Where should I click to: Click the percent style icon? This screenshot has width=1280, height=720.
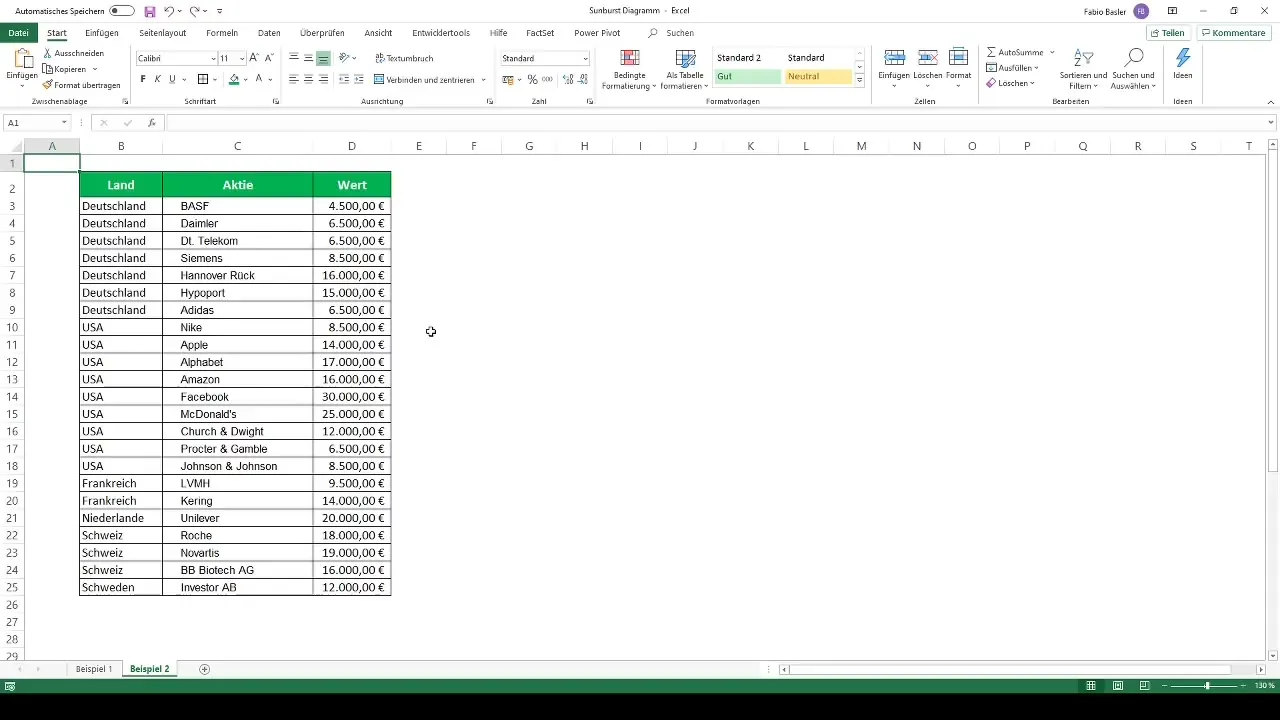[x=532, y=79]
